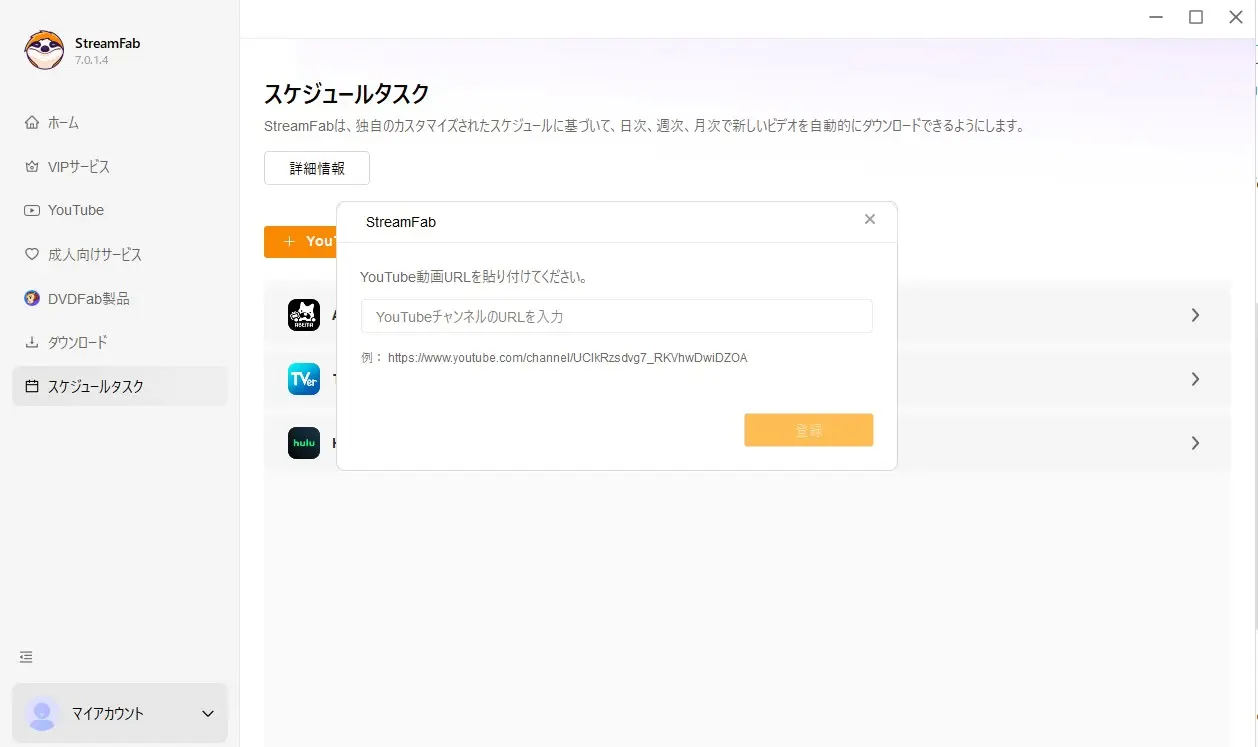
Task: Expand the マイアカウント dropdown arrow
Action: [208, 714]
